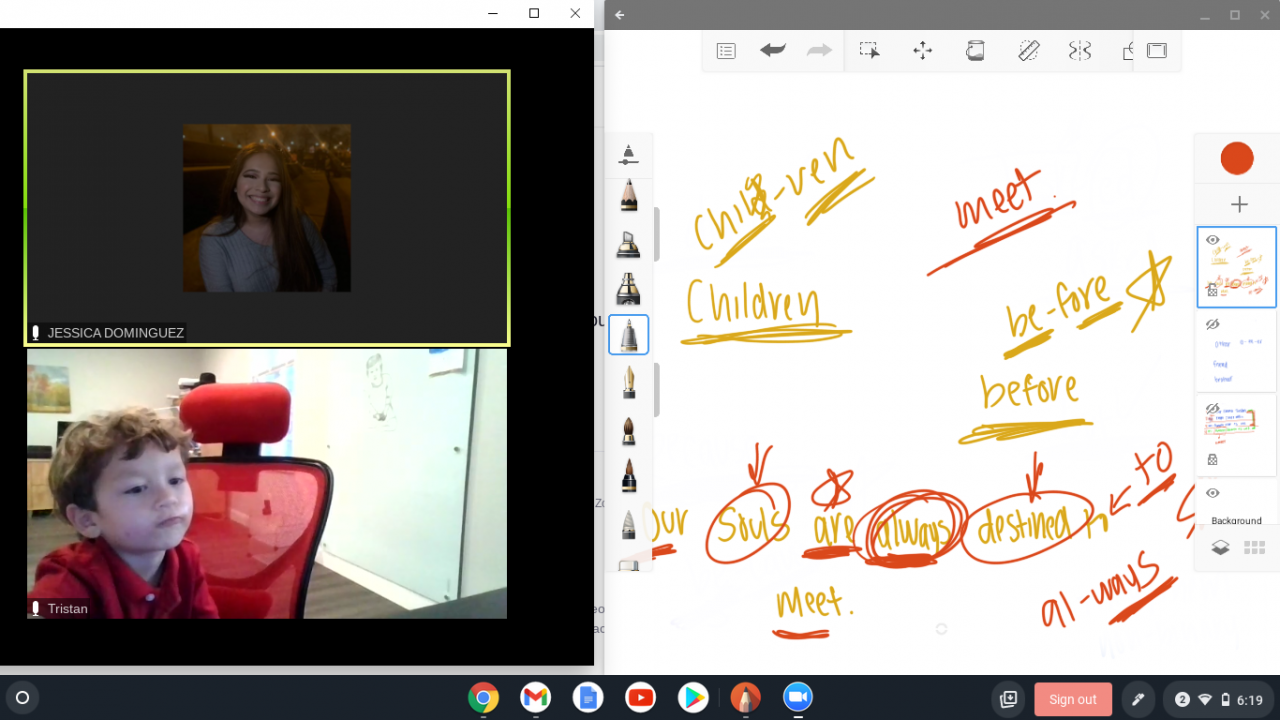Open YouTube from the shelf
The width and height of the screenshot is (1280, 720).
[640, 698]
